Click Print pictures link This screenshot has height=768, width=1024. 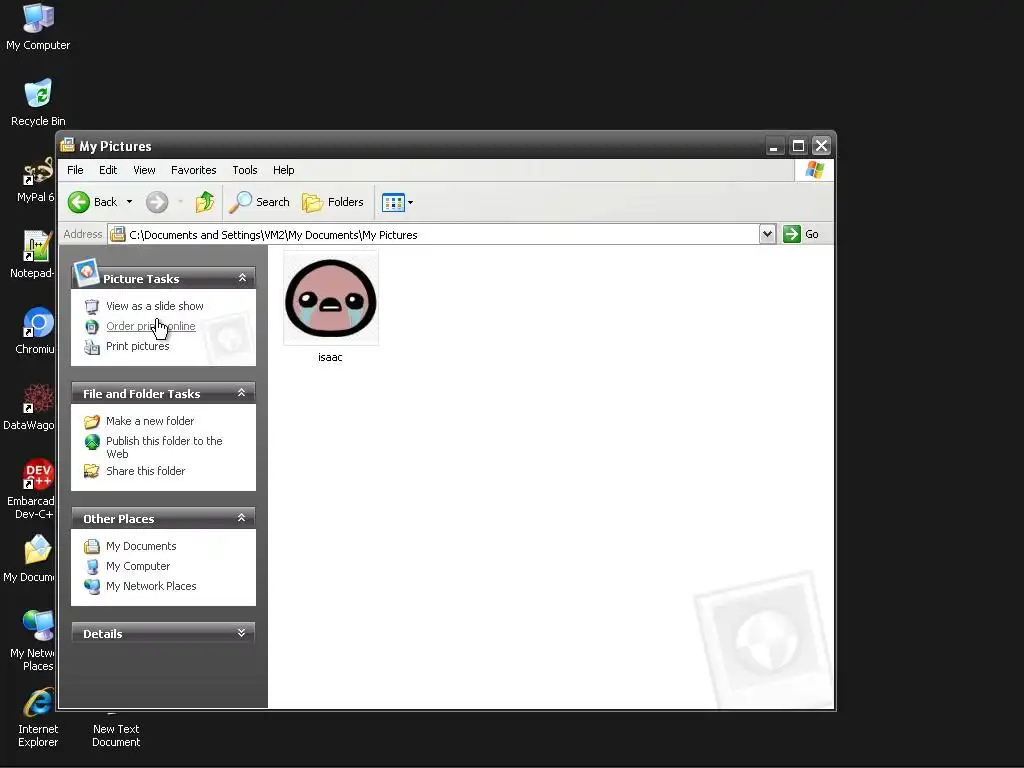[138, 346]
